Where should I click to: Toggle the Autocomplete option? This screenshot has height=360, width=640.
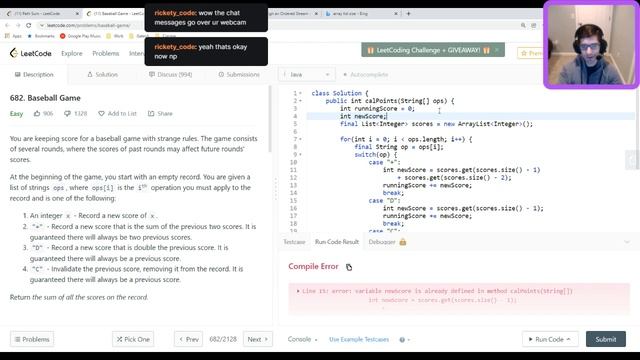pyautogui.click(x=365, y=75)
